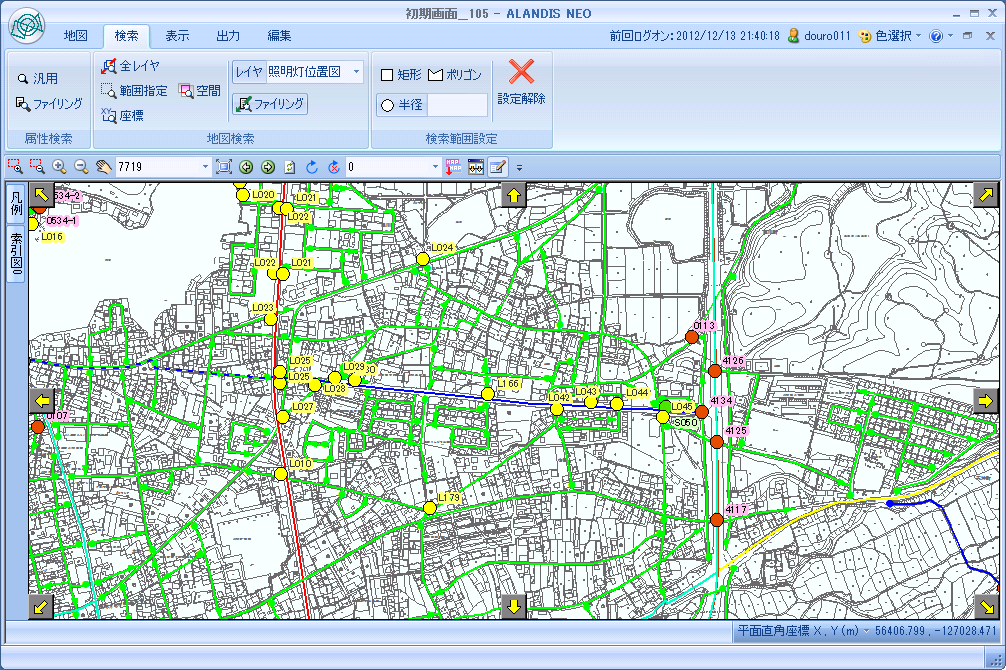
Task: Open the 照明灯位置図 layer dropdown
Action: [x=356, y=72]
